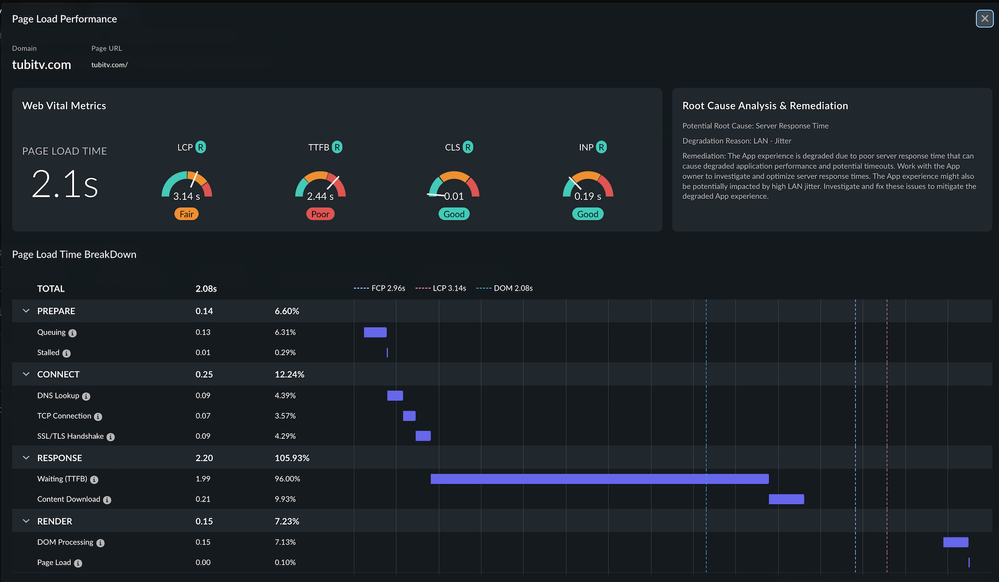Click the DNS Lookup 4.39% cell

(x=285, y=395)
